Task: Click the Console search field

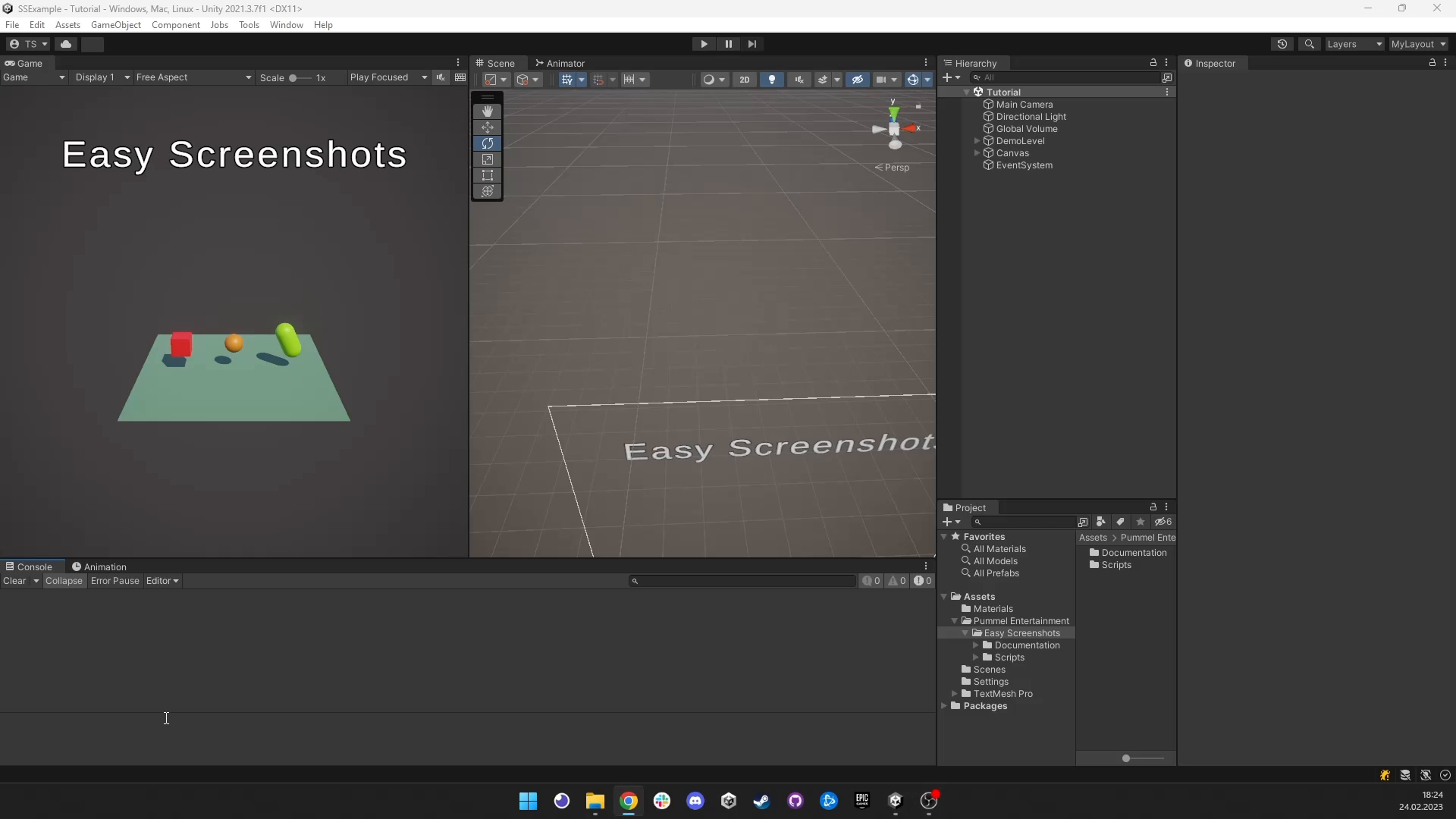Action: pos(742,581)
